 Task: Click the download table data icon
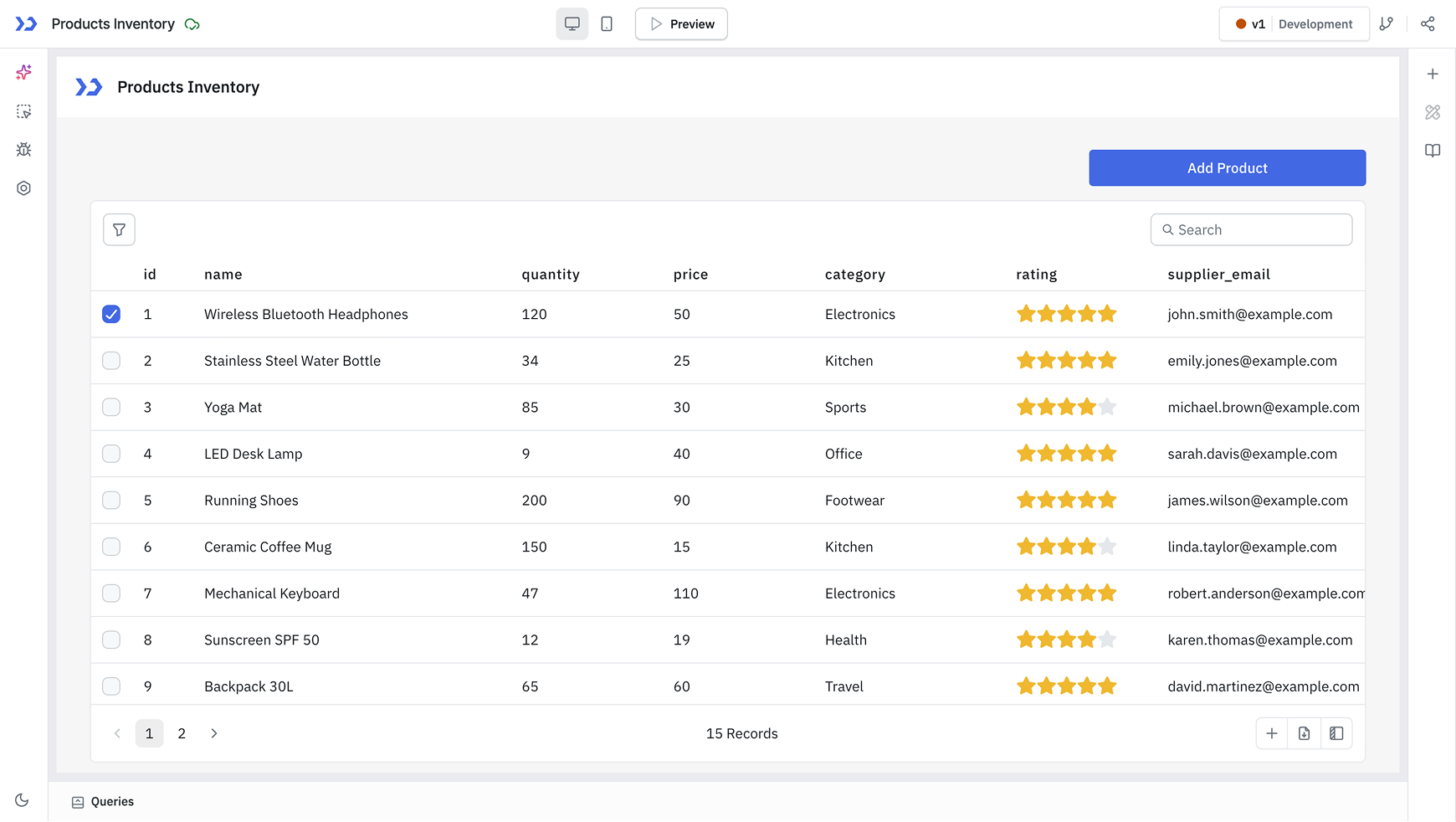1304,733
